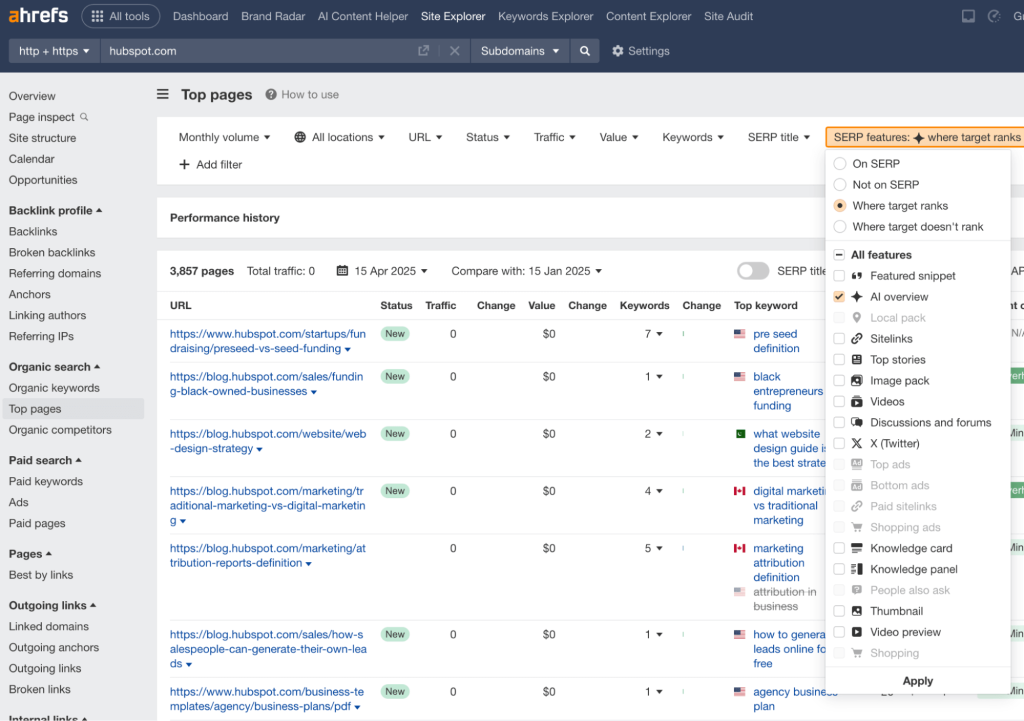This screenshot has width=1024, height=721.
Task: Collapse the Backlink profile sidebar section
Action: (56, 210)
